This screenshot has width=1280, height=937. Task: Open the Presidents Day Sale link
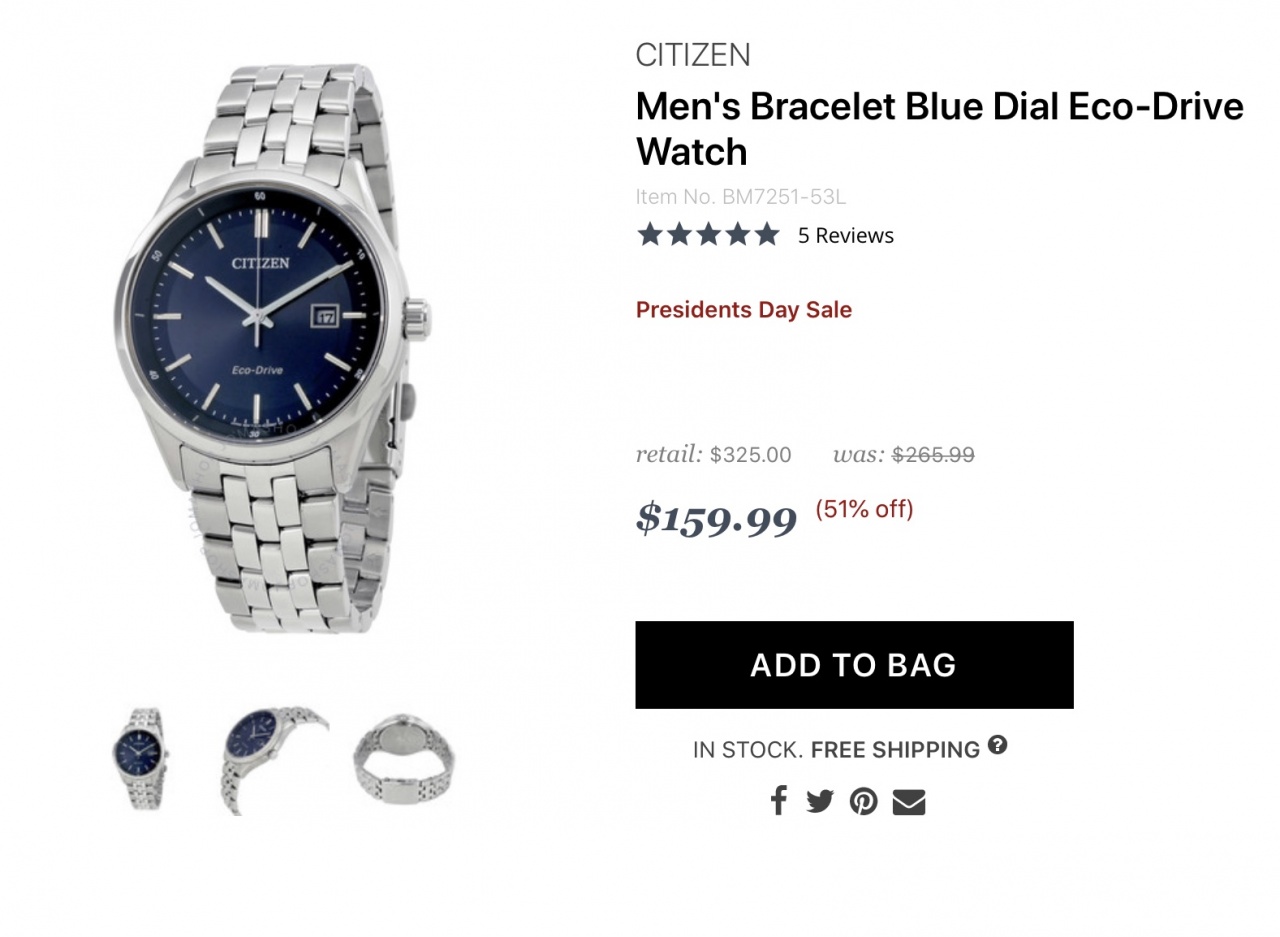[744, 310]
